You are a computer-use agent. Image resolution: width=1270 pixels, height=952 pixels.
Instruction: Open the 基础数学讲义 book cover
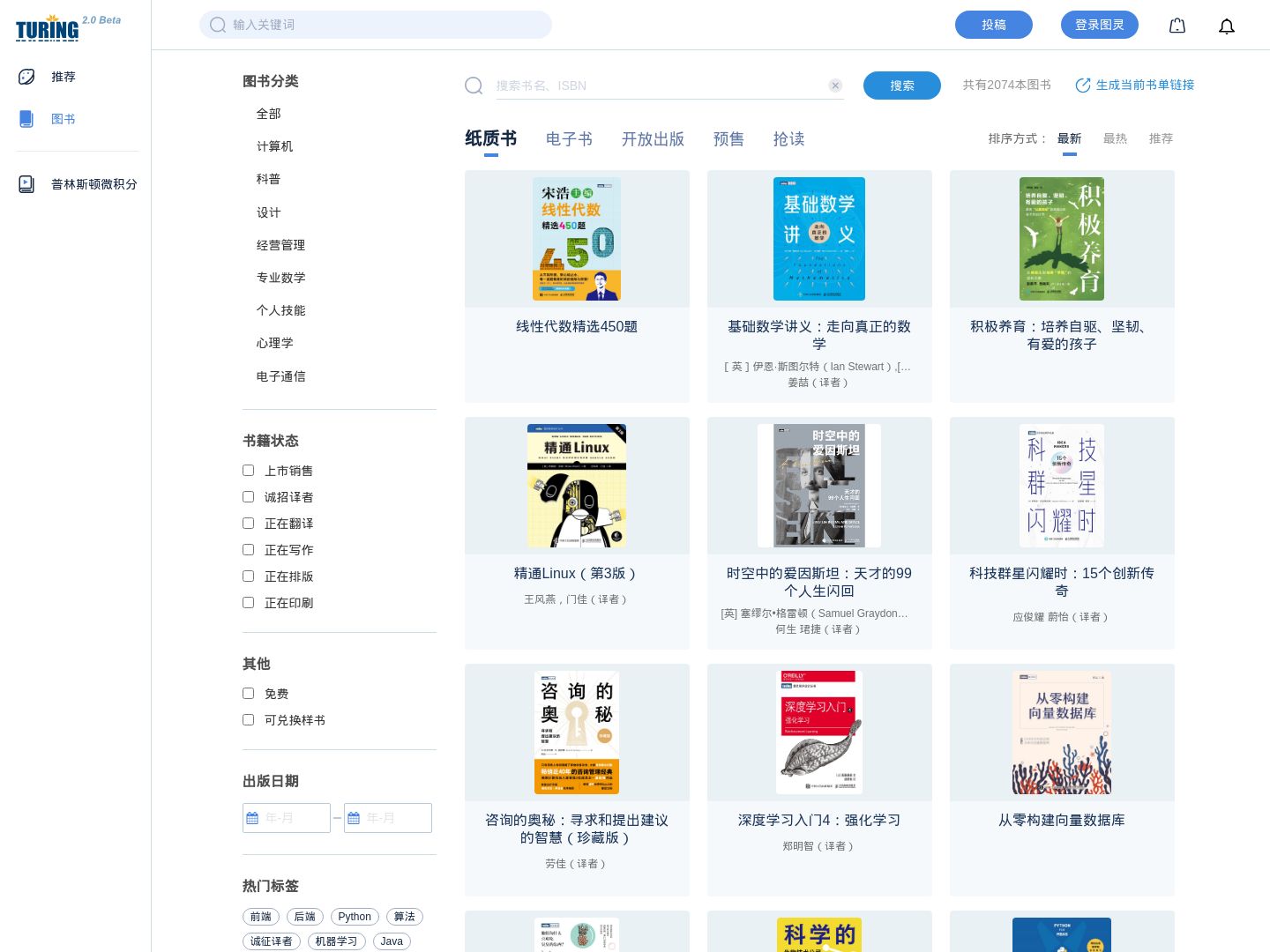819,239
